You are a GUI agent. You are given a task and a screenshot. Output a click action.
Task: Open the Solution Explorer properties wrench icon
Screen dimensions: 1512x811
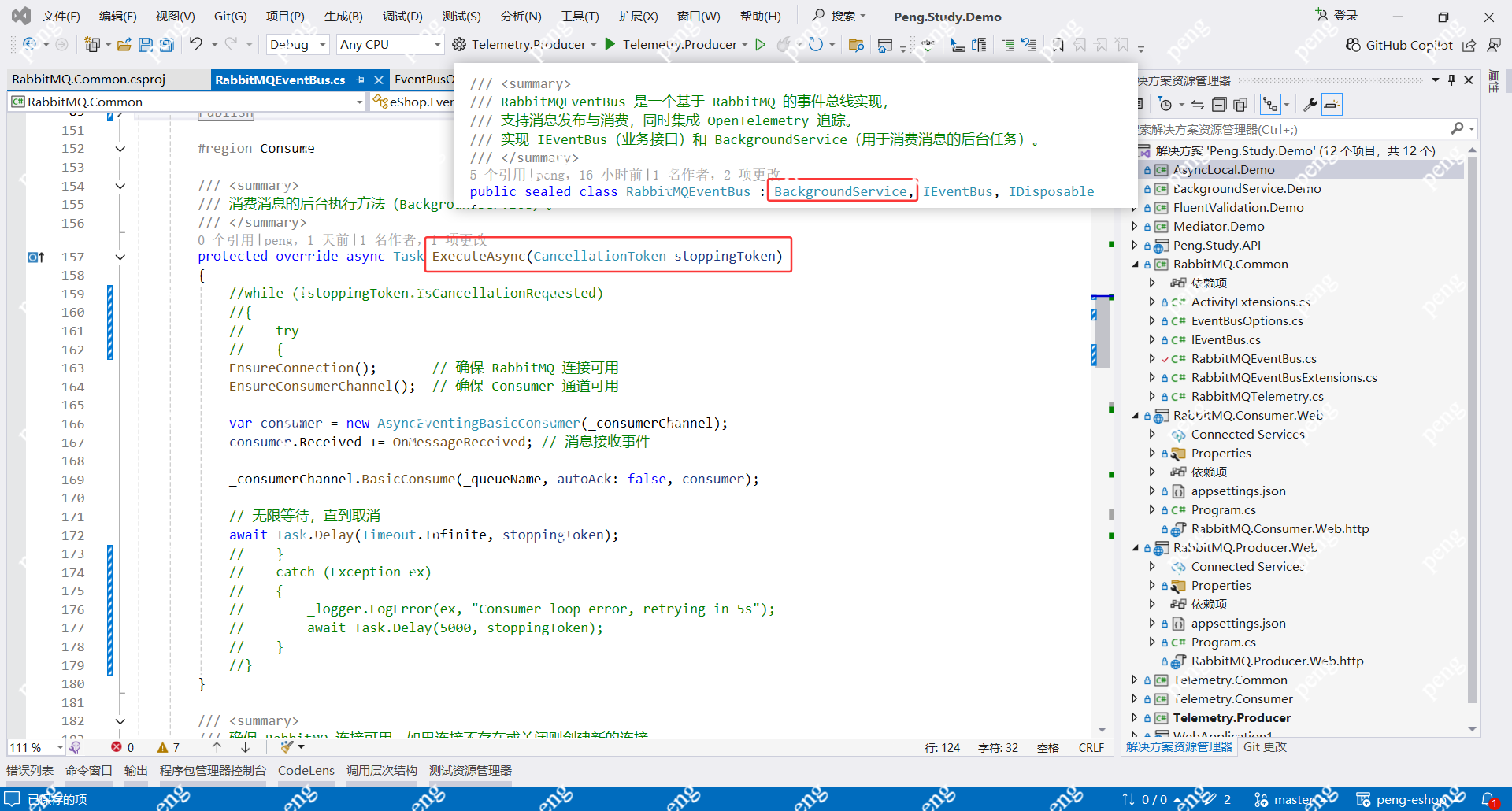[x=1310, y=105]
